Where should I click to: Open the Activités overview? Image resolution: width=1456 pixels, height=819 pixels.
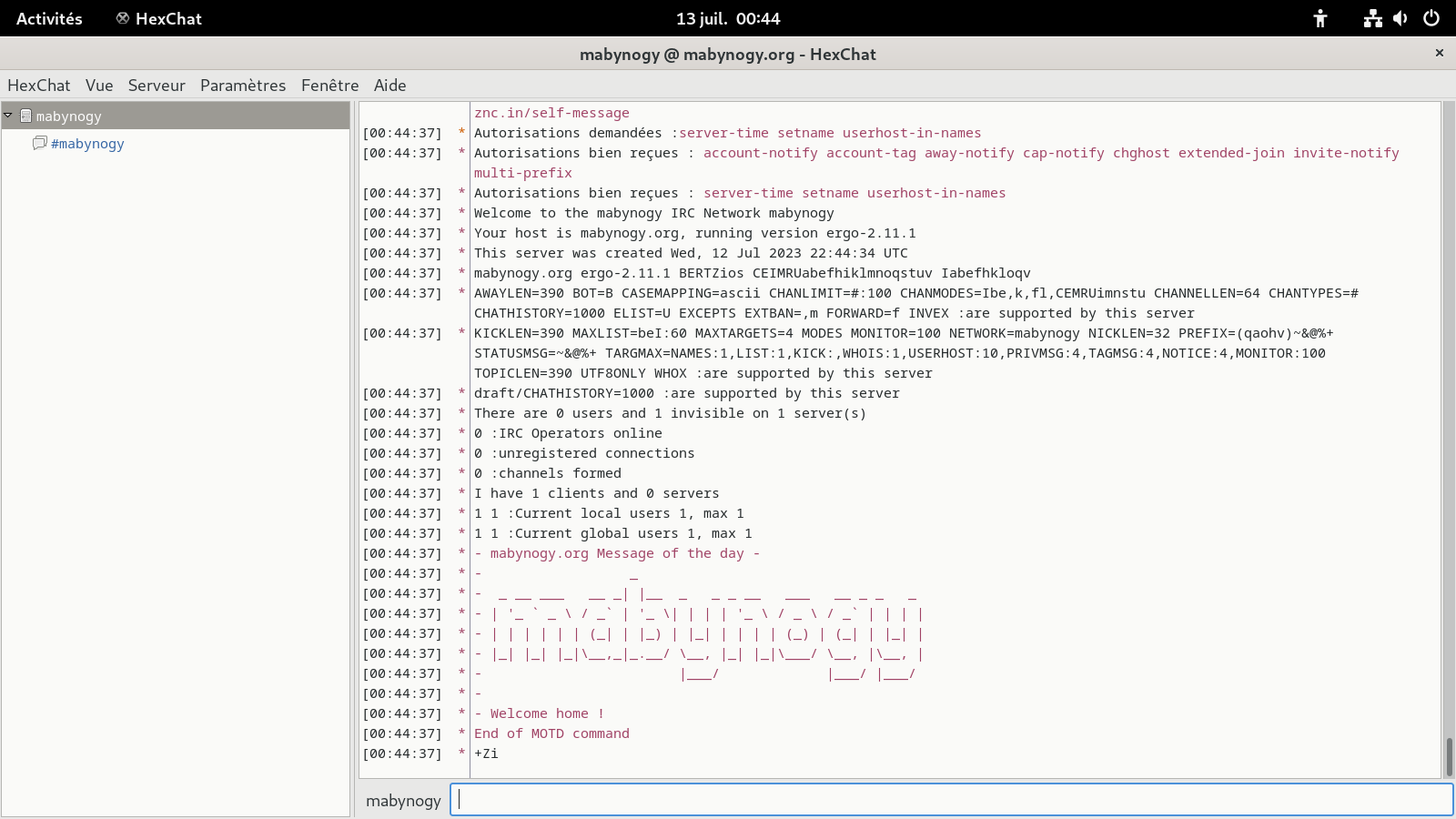point(49,18)
